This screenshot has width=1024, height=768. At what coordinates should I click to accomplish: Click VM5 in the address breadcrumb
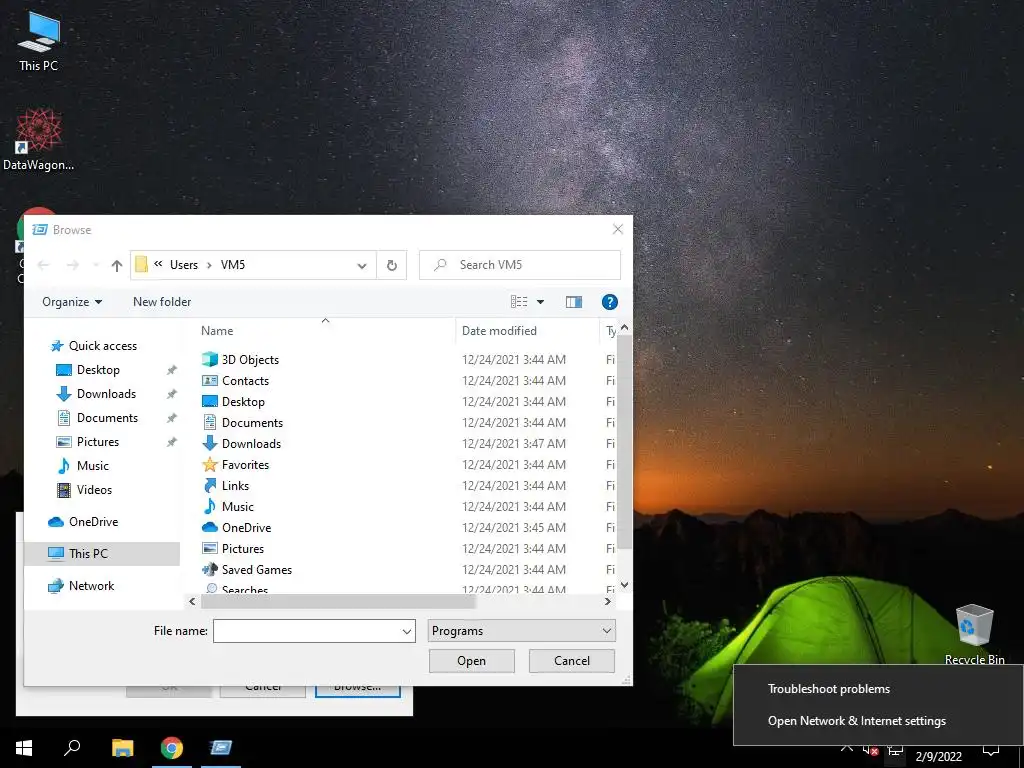232,265
